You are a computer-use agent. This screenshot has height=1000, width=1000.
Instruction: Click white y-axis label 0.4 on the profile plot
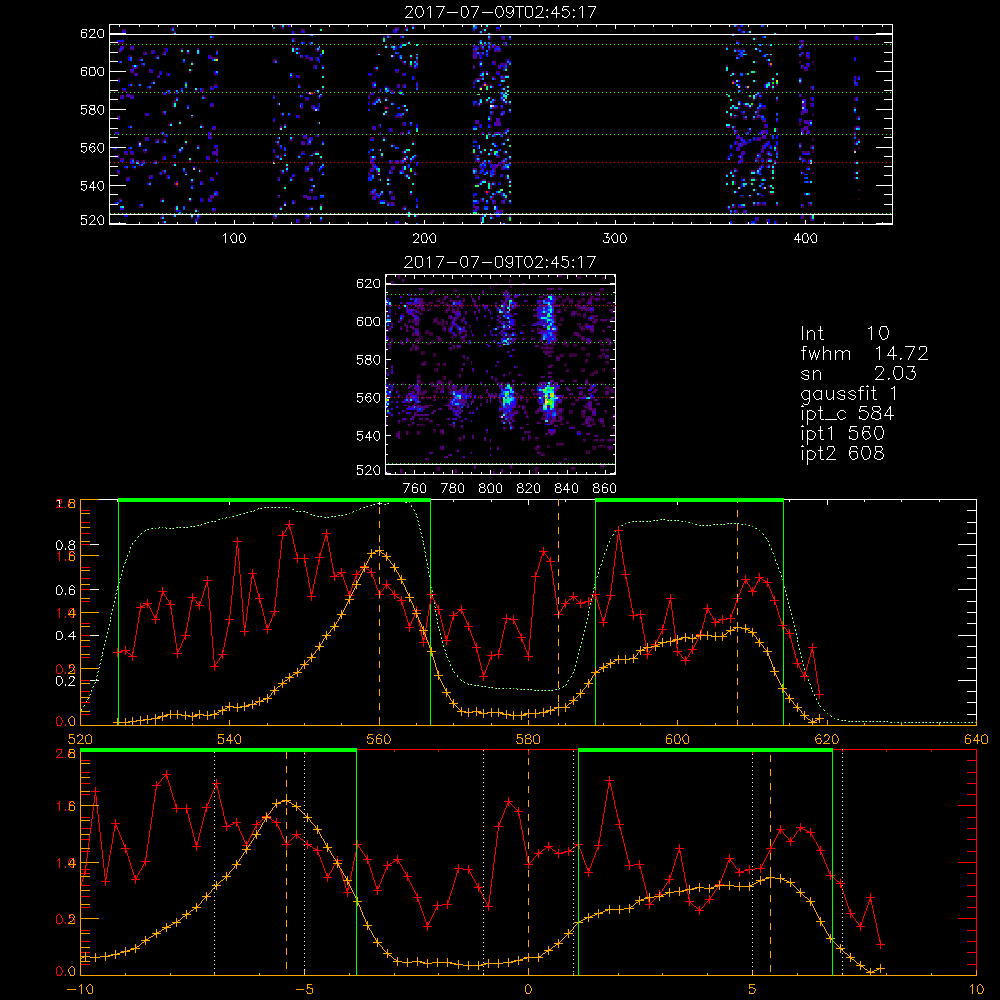point(65,636)
